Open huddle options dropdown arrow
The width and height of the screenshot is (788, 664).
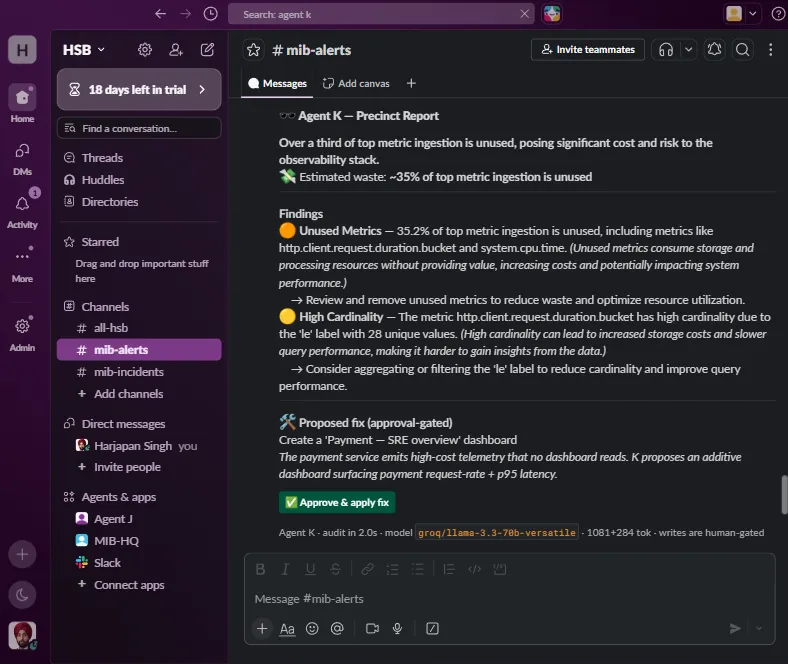(688, 50)
